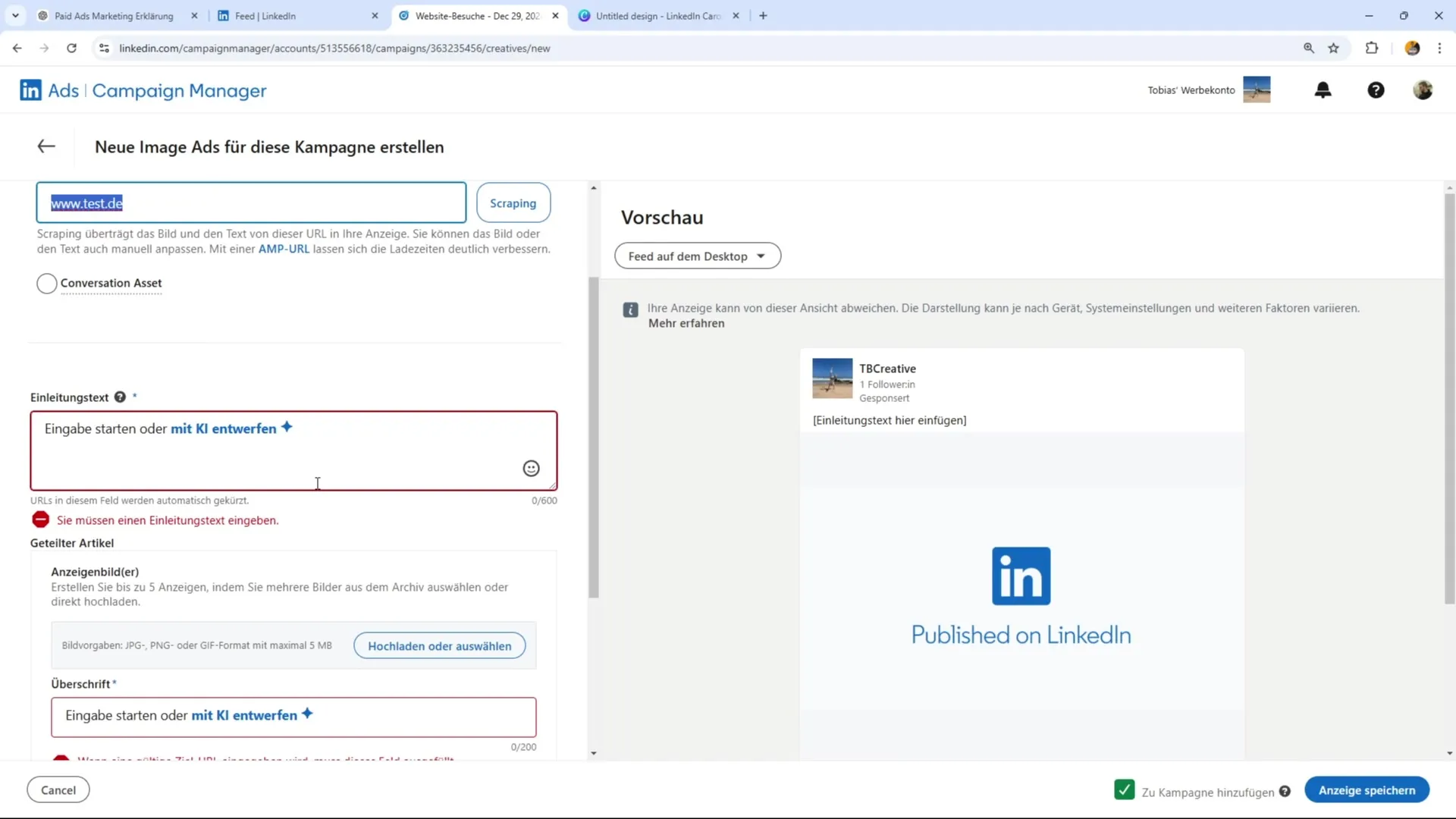1456x819 pixels.
Task: Click the Tobias' Werbekonto account name
Action: [x=1191, y=90]
